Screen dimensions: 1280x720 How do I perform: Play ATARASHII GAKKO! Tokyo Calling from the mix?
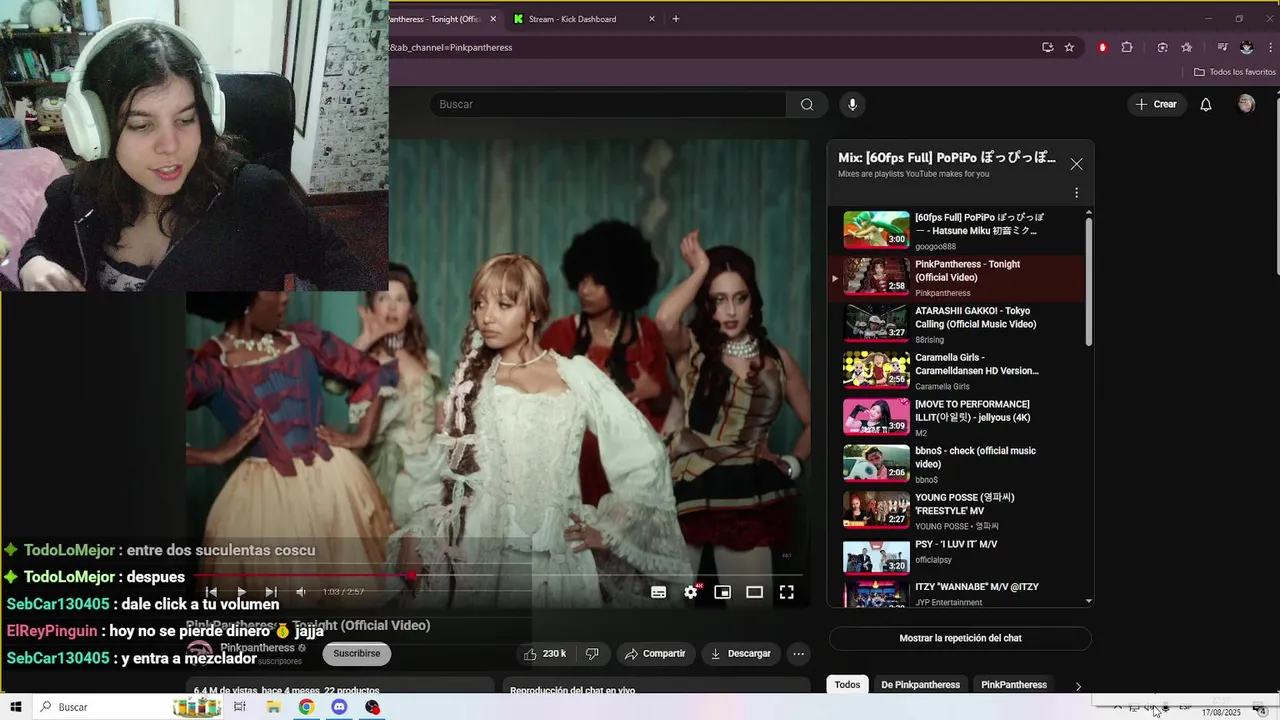(x=960, y=324)
